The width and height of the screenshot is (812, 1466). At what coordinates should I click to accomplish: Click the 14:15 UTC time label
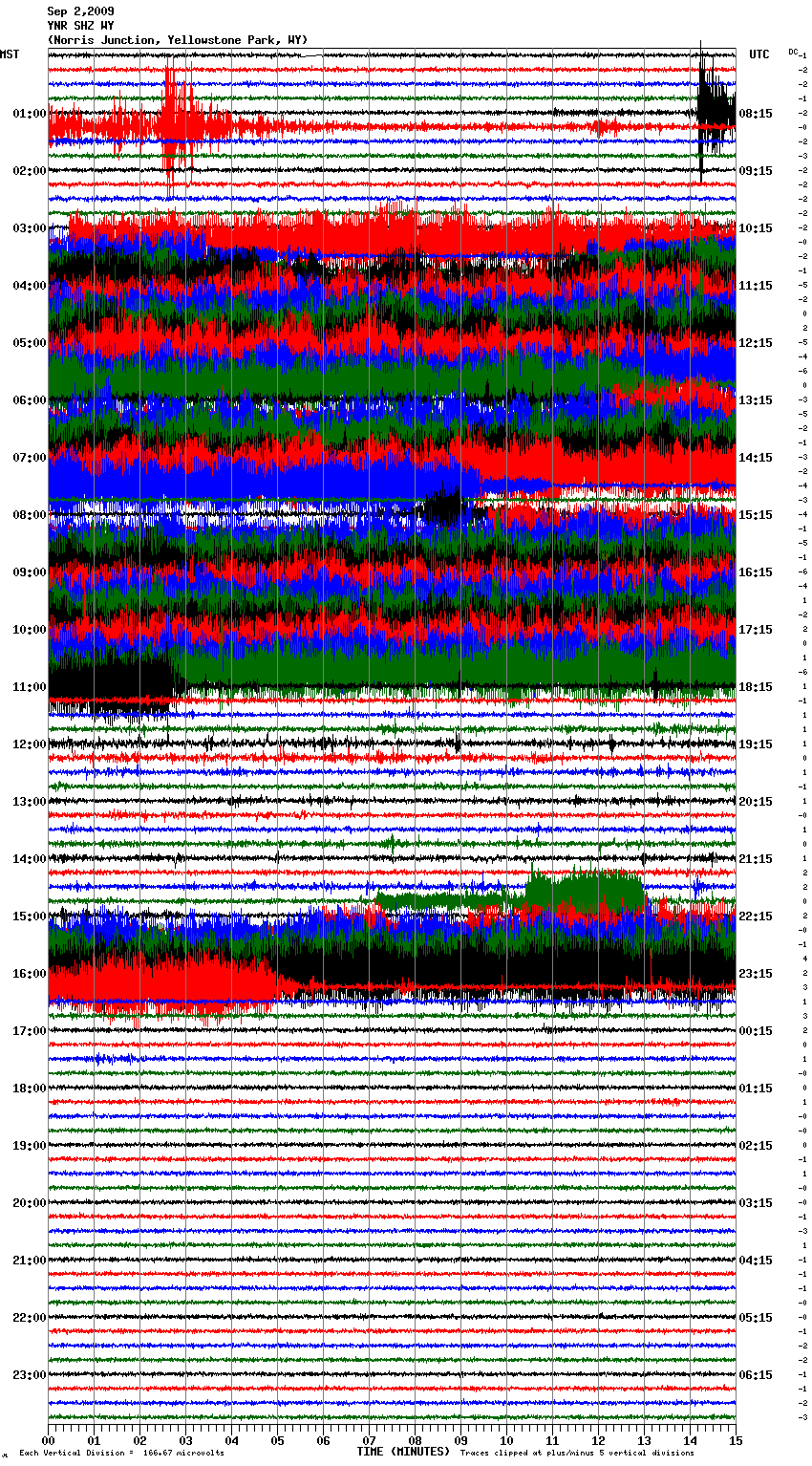[x=756, y=458]
